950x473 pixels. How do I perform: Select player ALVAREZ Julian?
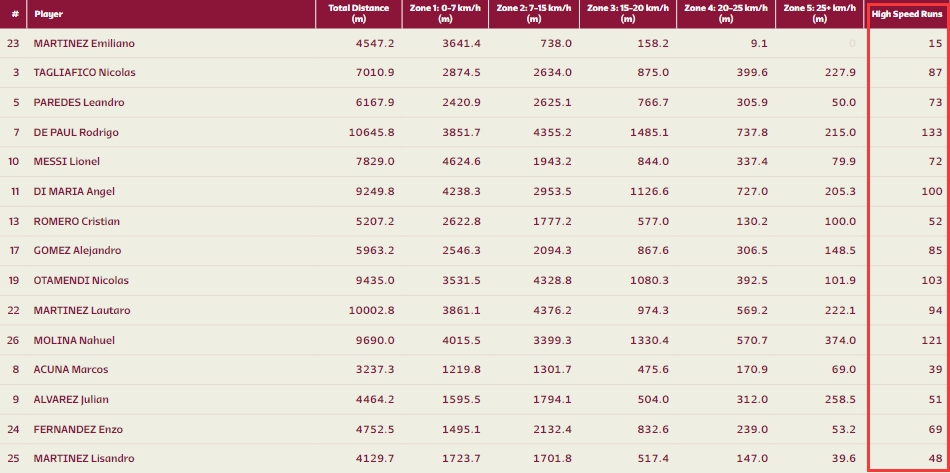(71, 399)
